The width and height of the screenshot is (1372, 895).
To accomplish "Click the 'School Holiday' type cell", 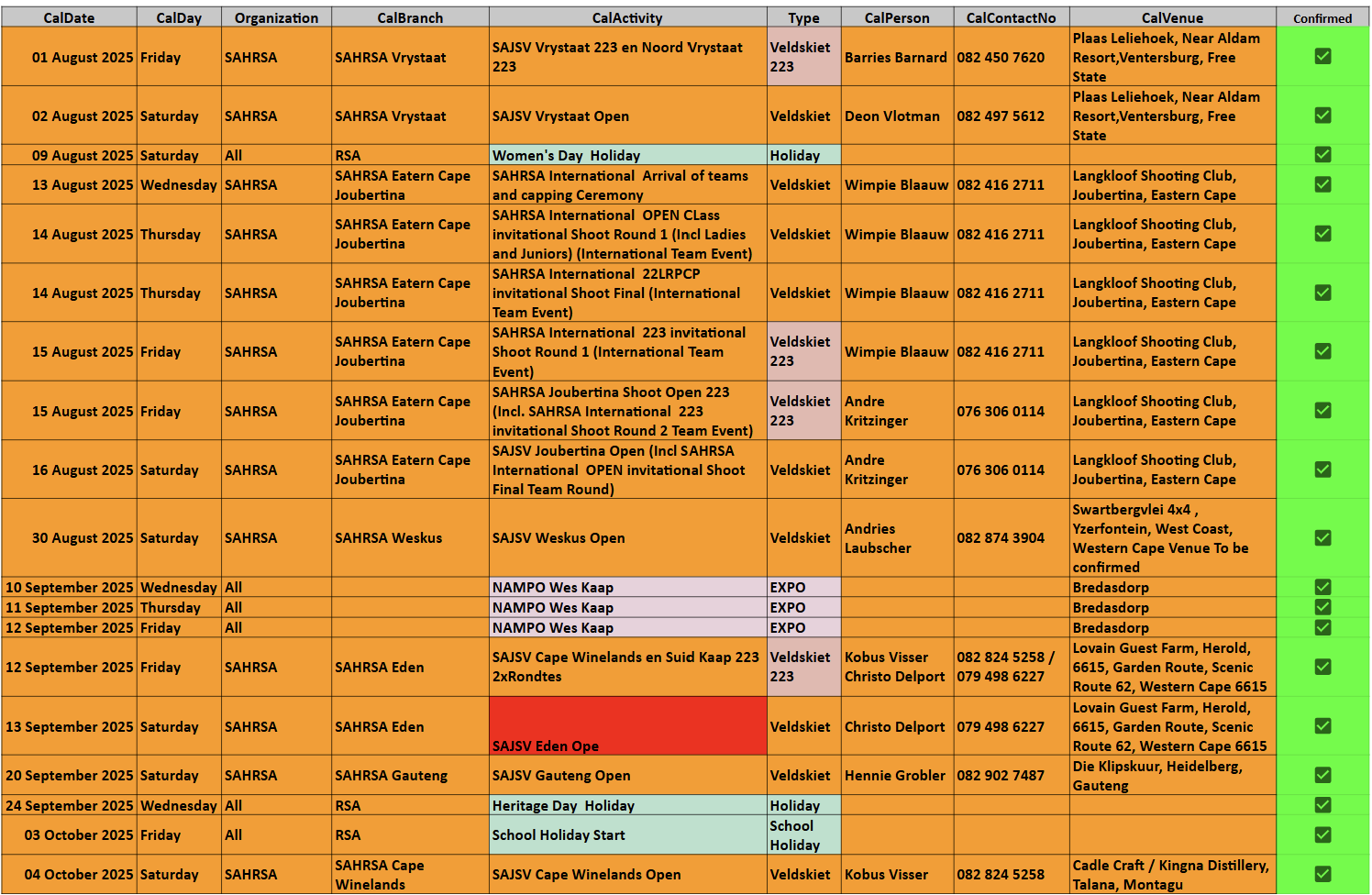I will click(x=803, y=834).
